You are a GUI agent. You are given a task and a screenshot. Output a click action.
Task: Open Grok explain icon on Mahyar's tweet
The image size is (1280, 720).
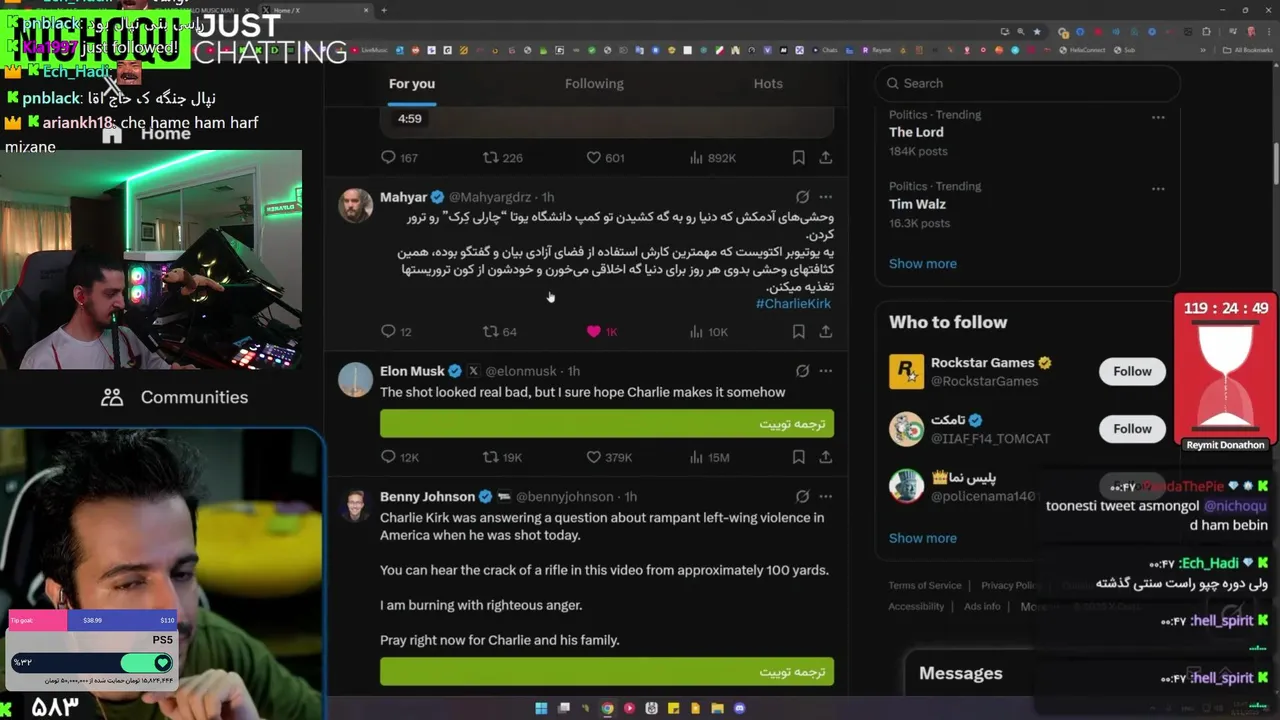[x=802, y=197]
